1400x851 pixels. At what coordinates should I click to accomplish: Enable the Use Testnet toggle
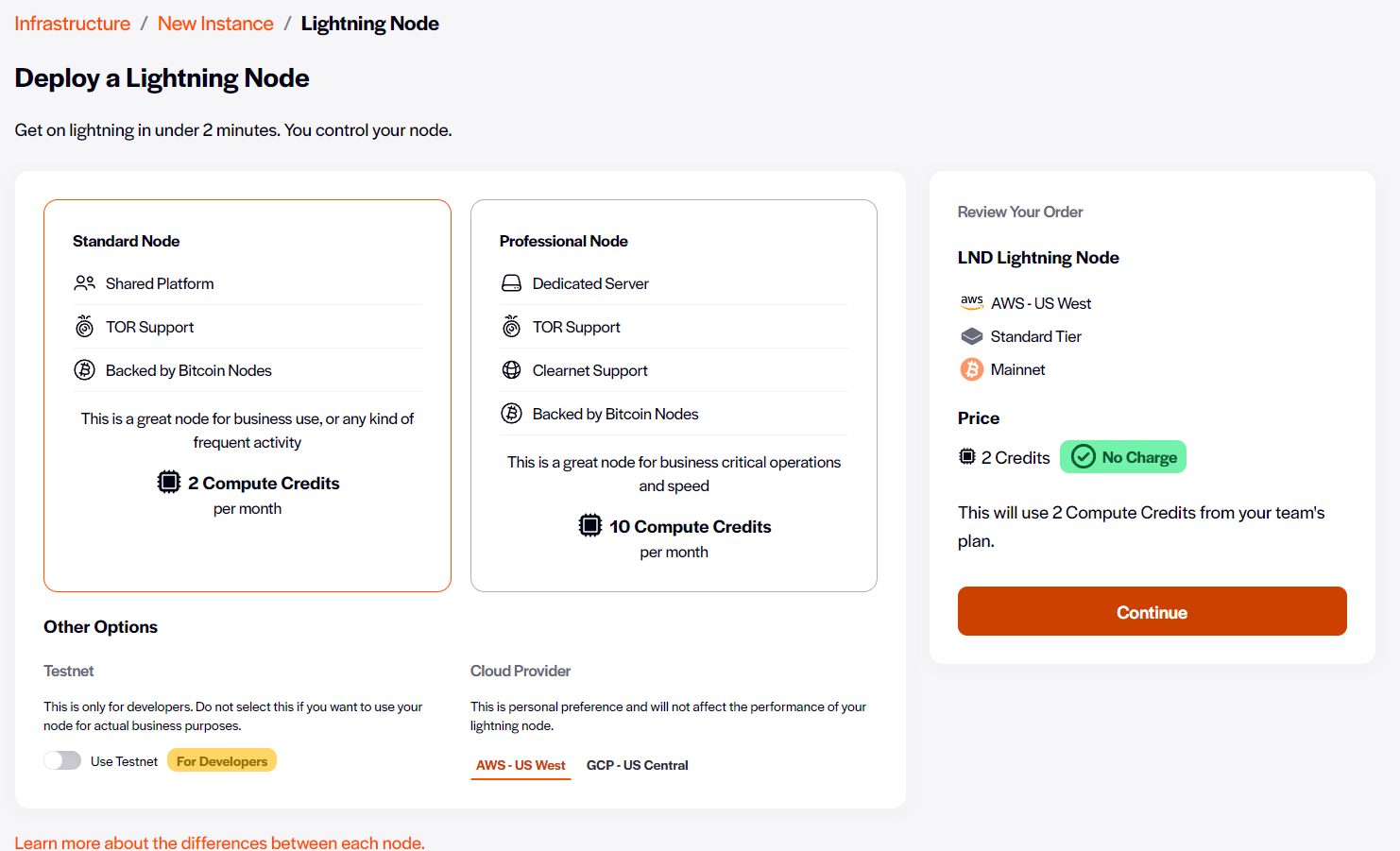[62, 759]
